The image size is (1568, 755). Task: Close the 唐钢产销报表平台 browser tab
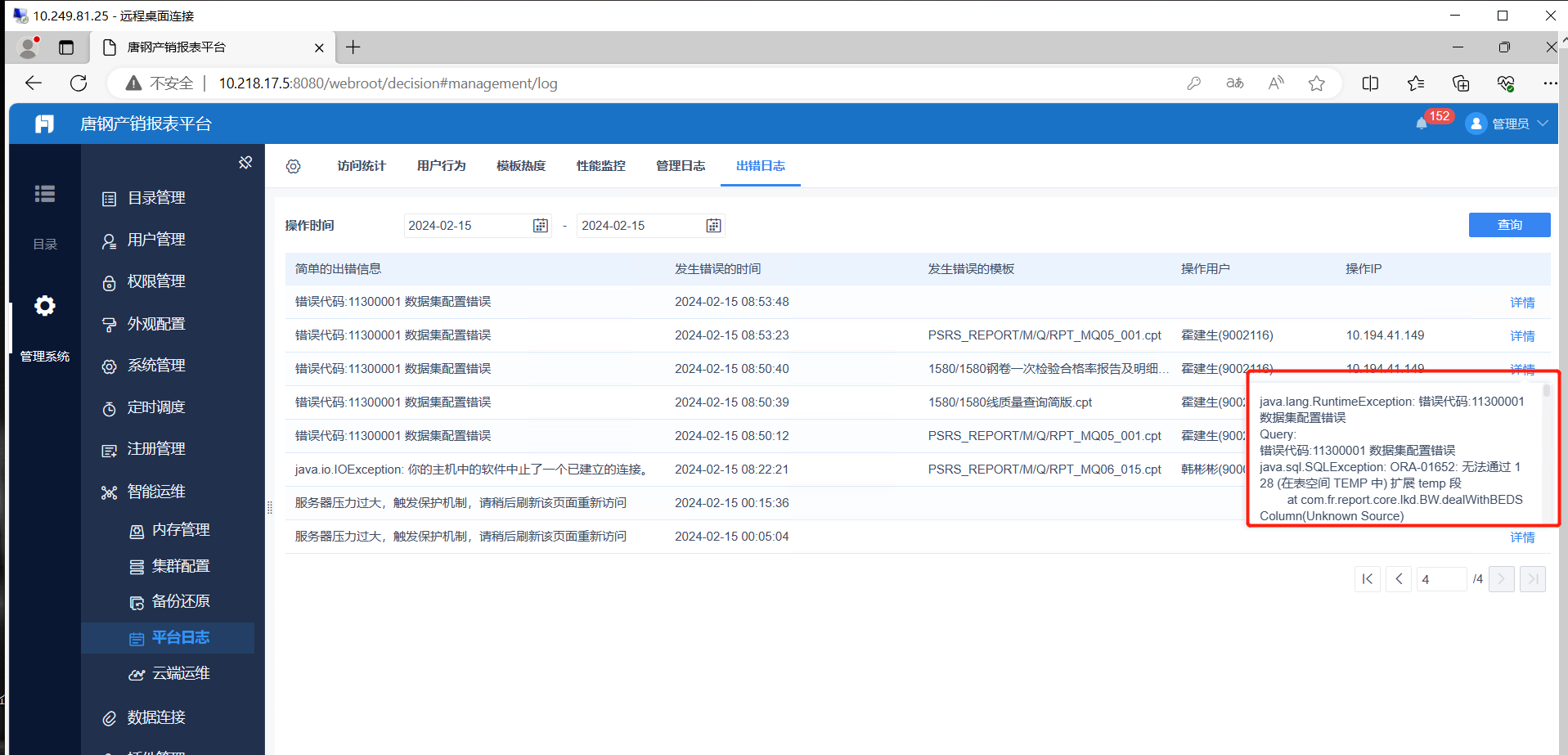pos(319,48)
